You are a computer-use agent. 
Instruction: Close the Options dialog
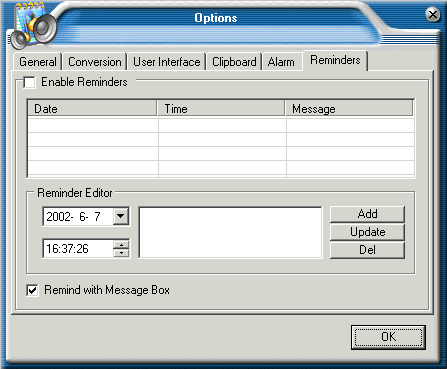coord(433,15)
